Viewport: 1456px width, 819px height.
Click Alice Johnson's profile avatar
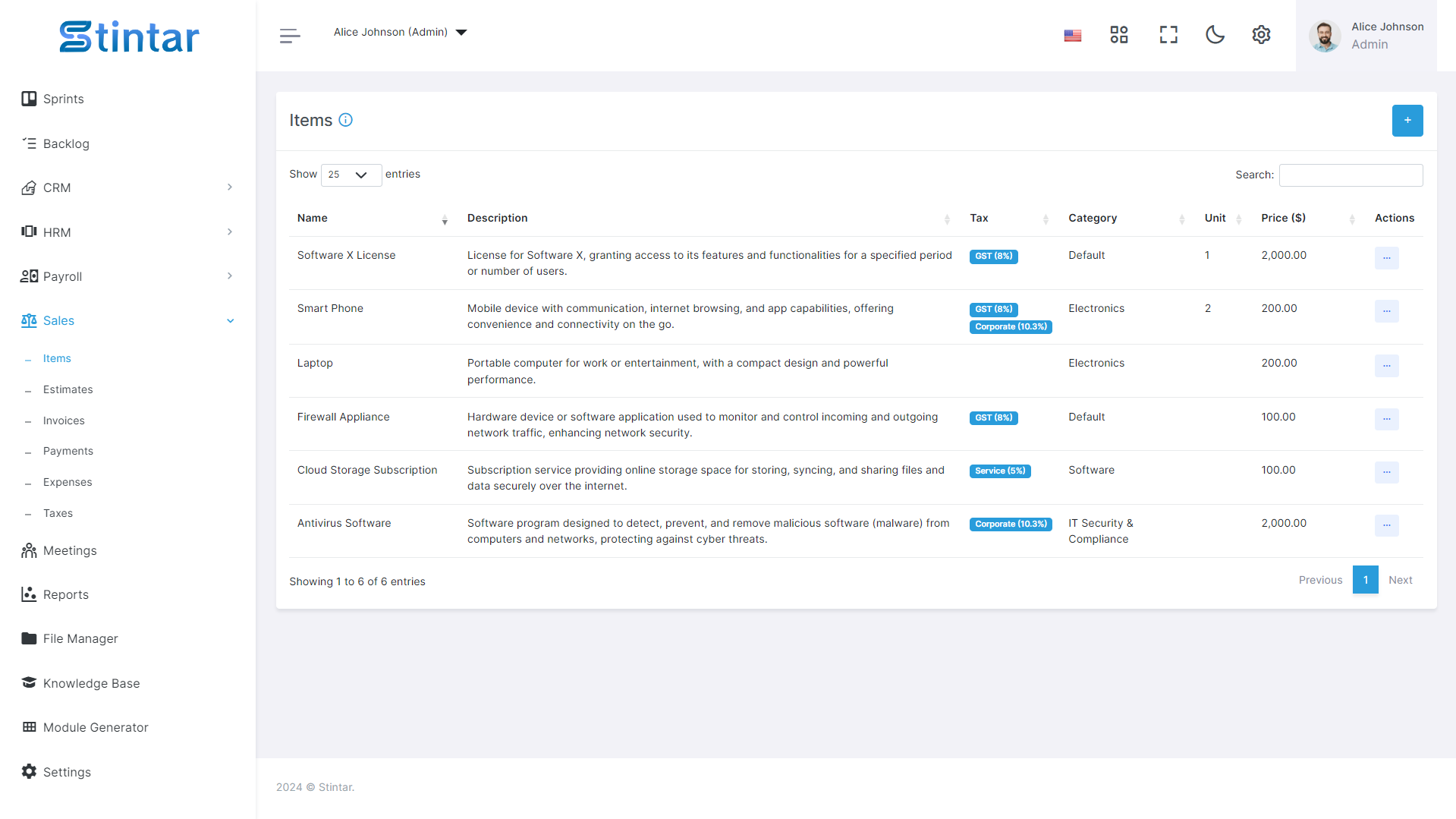pyautogui.click(x=1325, y=36)
